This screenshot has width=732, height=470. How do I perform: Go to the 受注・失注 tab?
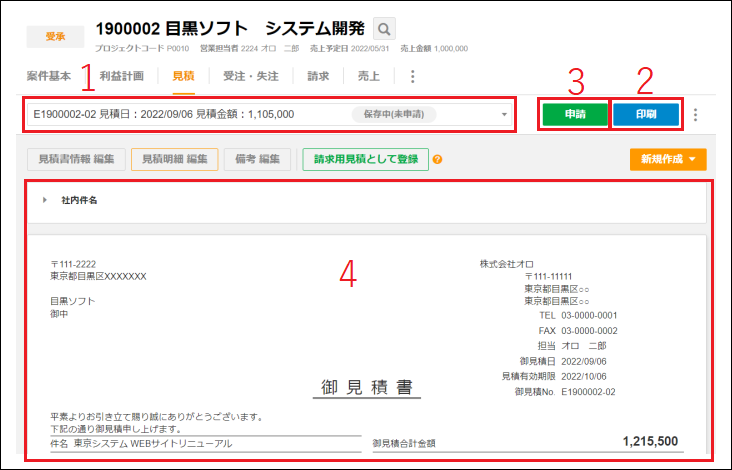coord(250,76)
